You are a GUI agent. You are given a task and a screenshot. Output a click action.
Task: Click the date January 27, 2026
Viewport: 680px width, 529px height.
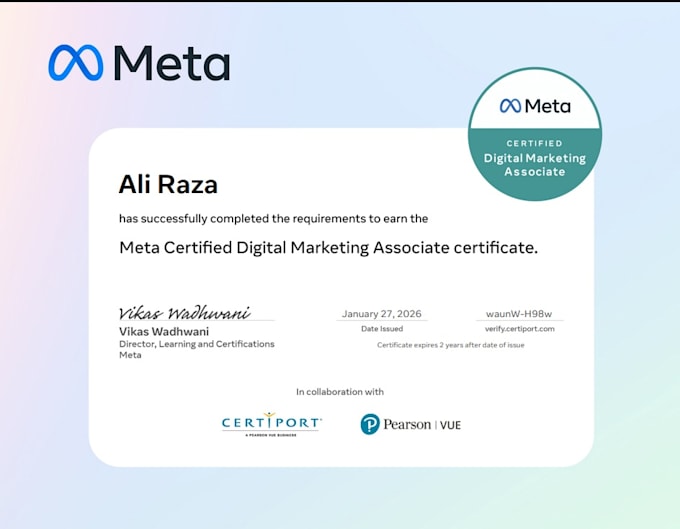382,313
